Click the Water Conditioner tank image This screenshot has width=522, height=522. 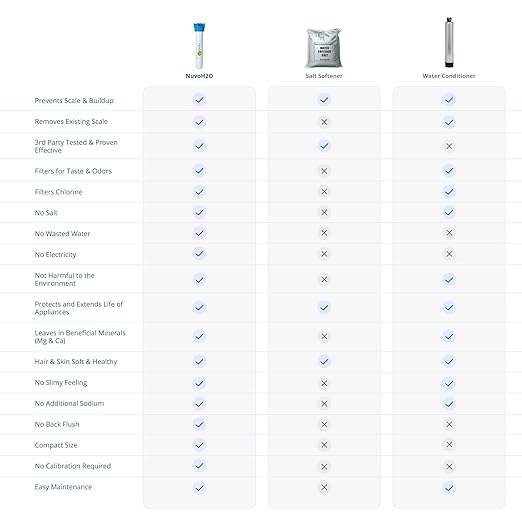(x=449, y=42)
